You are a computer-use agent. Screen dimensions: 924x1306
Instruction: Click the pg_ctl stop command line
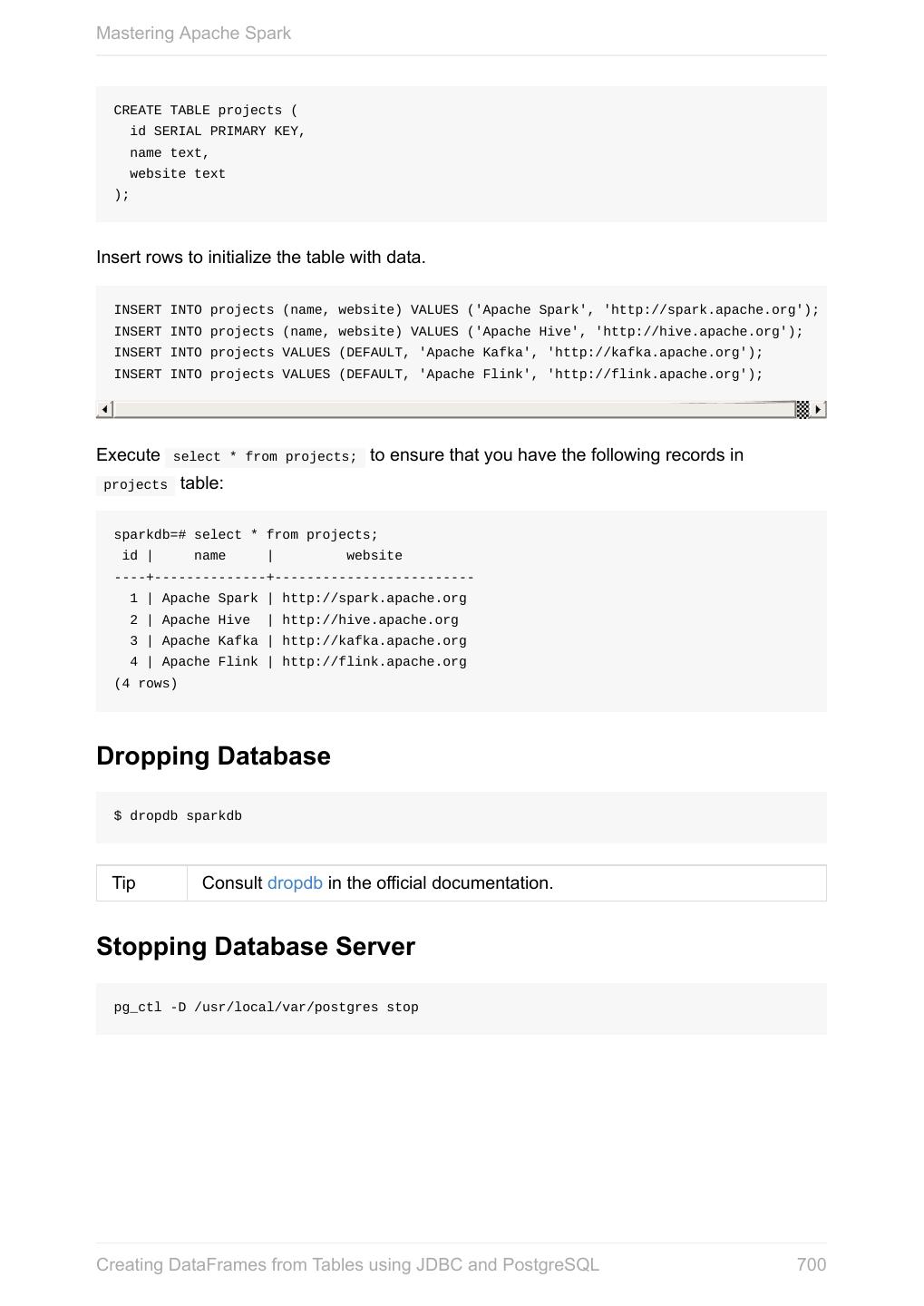point(266,1008)
